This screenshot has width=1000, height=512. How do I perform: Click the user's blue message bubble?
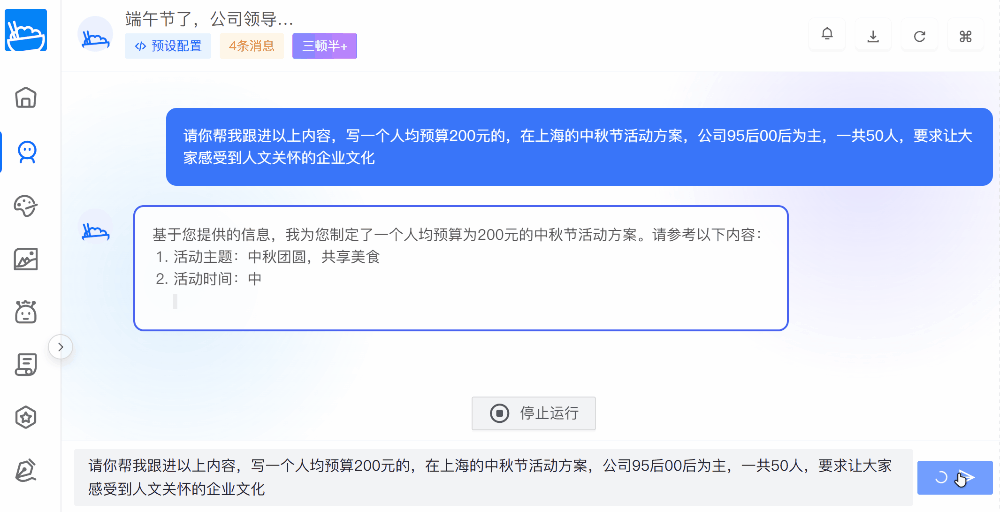tap(579, 147)
